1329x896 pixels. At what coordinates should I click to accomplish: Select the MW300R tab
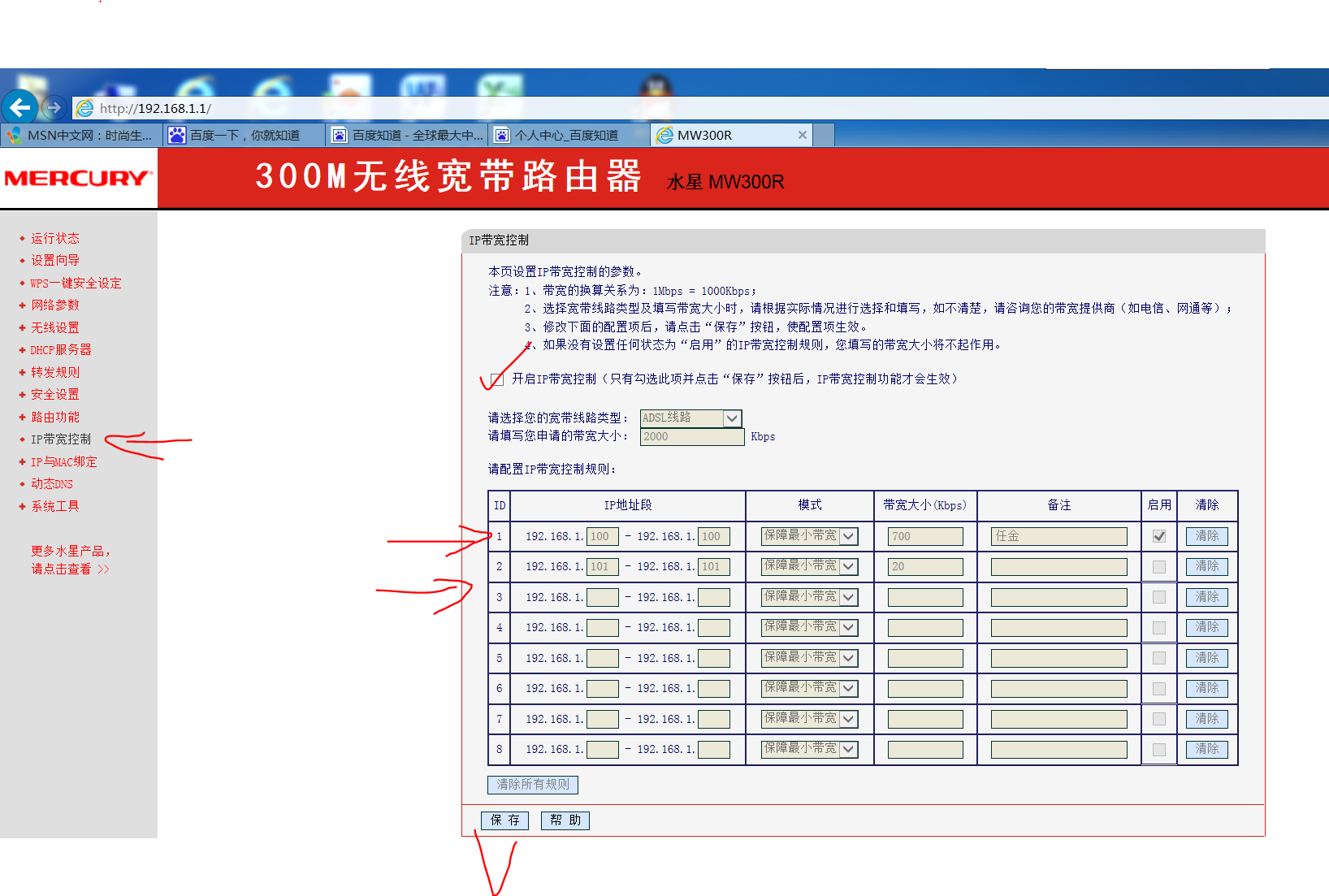coord(731,135)
